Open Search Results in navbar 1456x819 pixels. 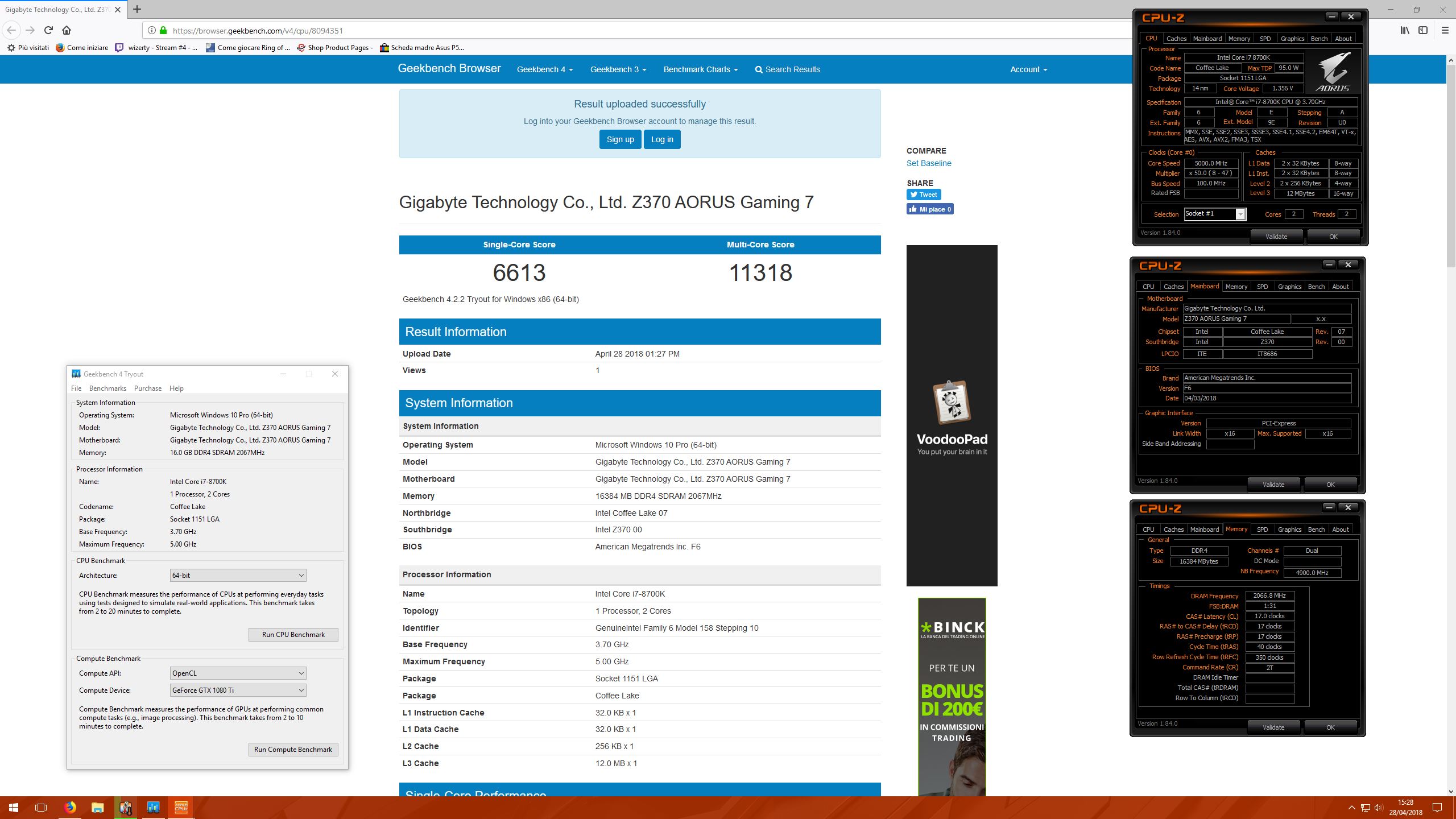click(787, 69)
